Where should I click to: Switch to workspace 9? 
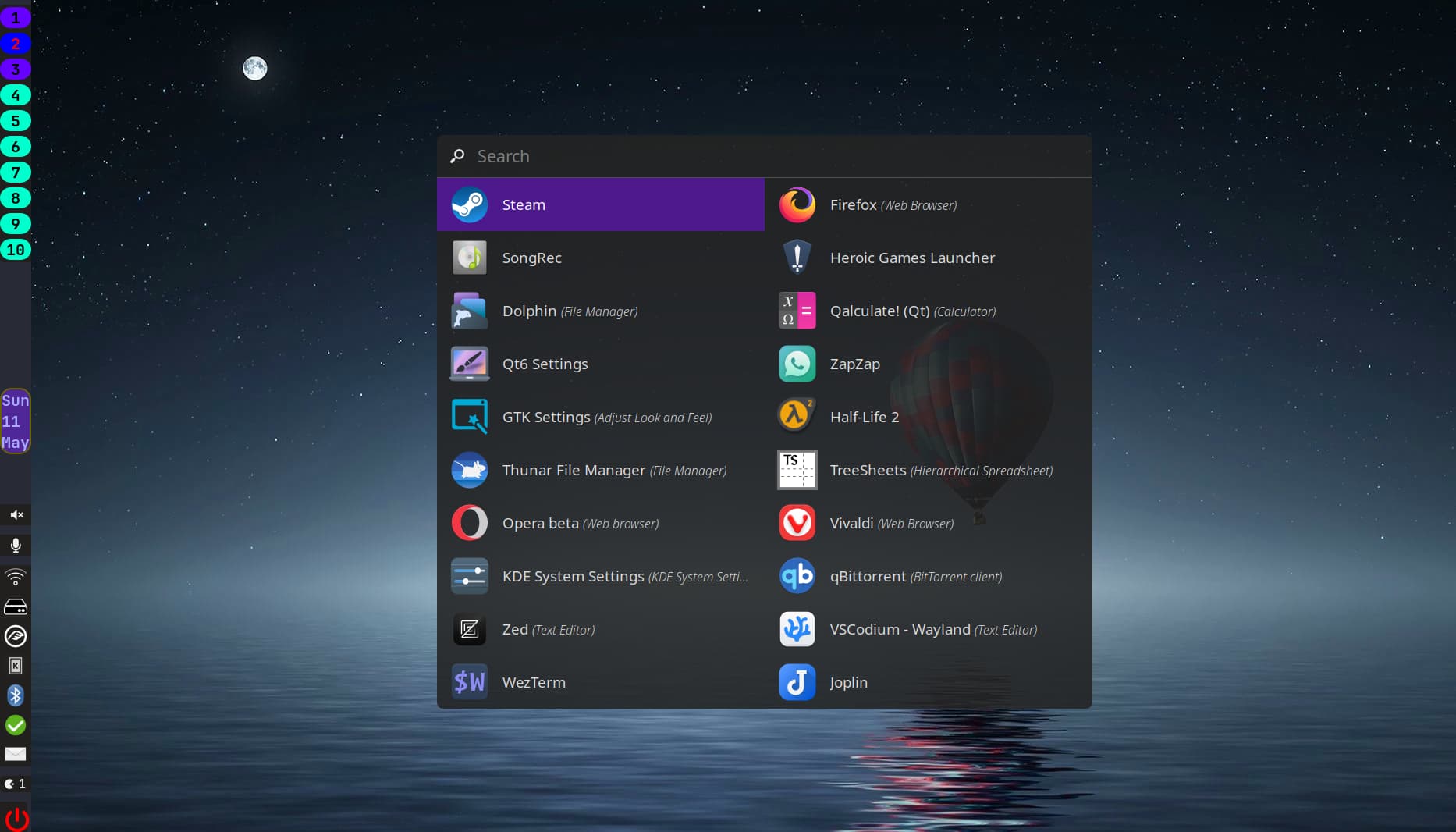(16, 224)
